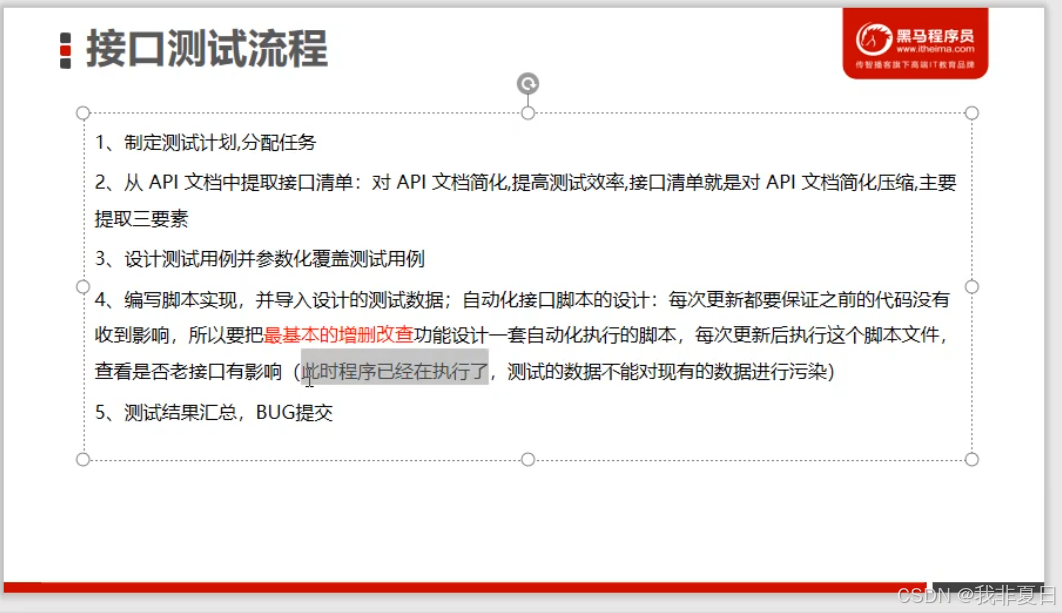Click the text 查看是否老接口有影响
The image size is (1062, 613).
click(x=188, y=372)
